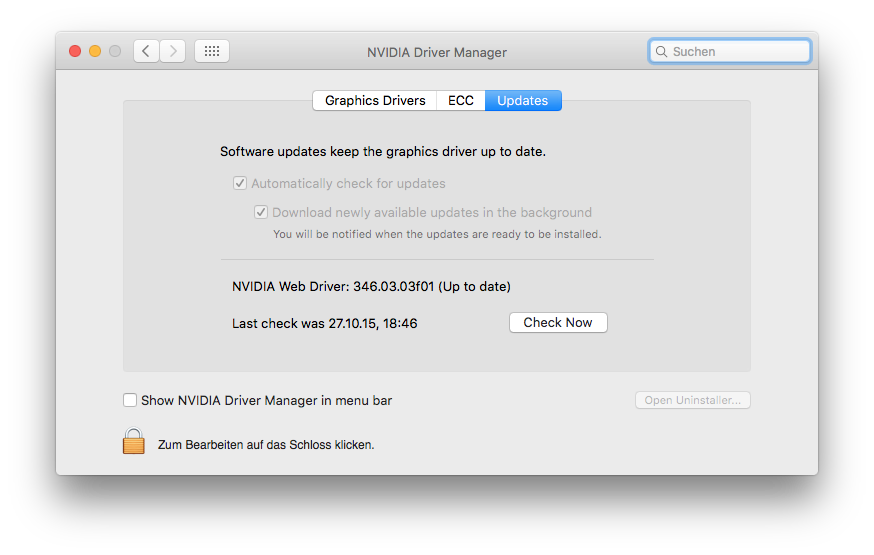Click the padlock icon to unlock settings
The image size is (874, 555).
click(134, 441)
